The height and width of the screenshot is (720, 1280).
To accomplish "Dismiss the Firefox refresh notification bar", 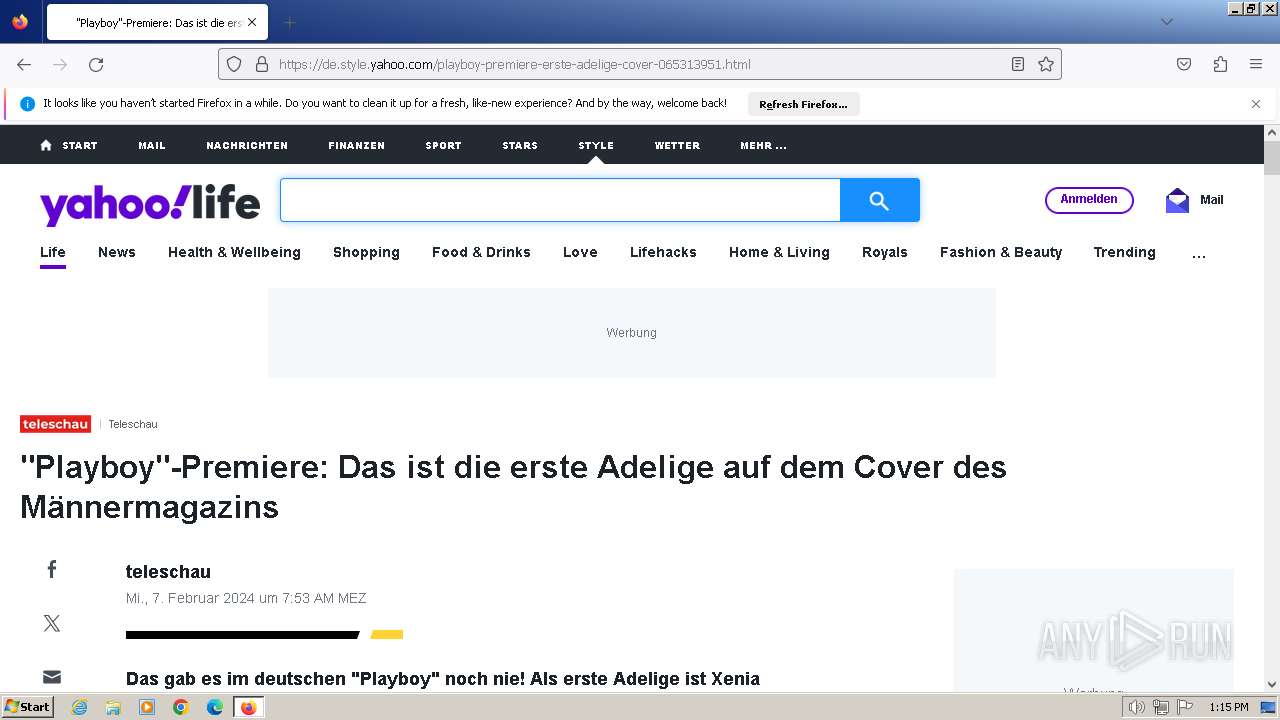I will click(x=1256, y=104).
